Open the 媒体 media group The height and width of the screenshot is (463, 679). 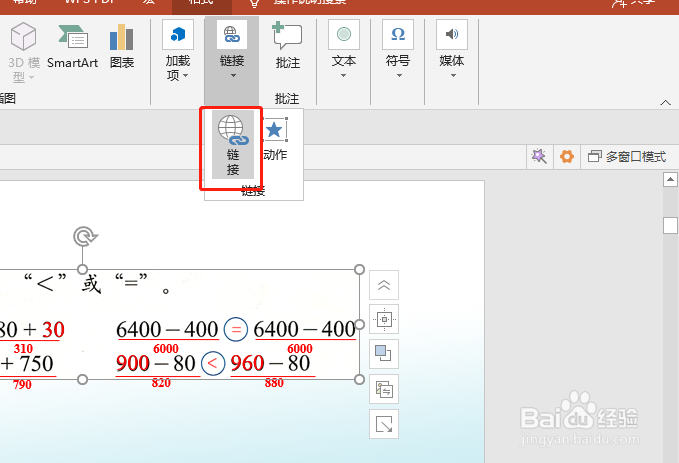[452, 49]
